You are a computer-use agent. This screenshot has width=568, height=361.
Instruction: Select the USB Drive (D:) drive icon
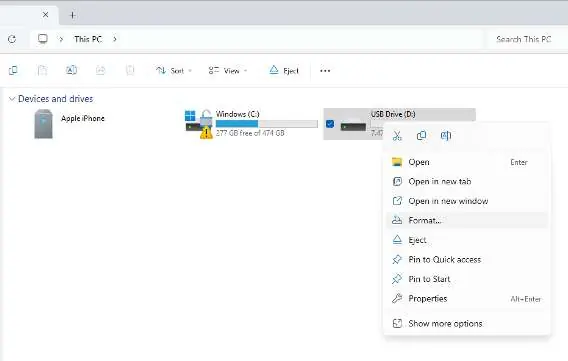click(x=353, y=125)
